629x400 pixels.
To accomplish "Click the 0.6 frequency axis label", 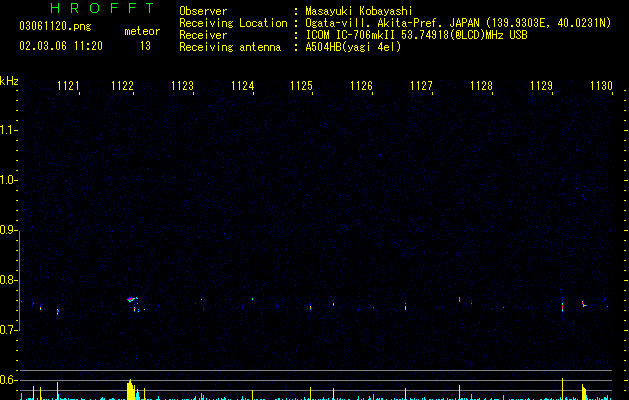I will click(x=8, y=380).
